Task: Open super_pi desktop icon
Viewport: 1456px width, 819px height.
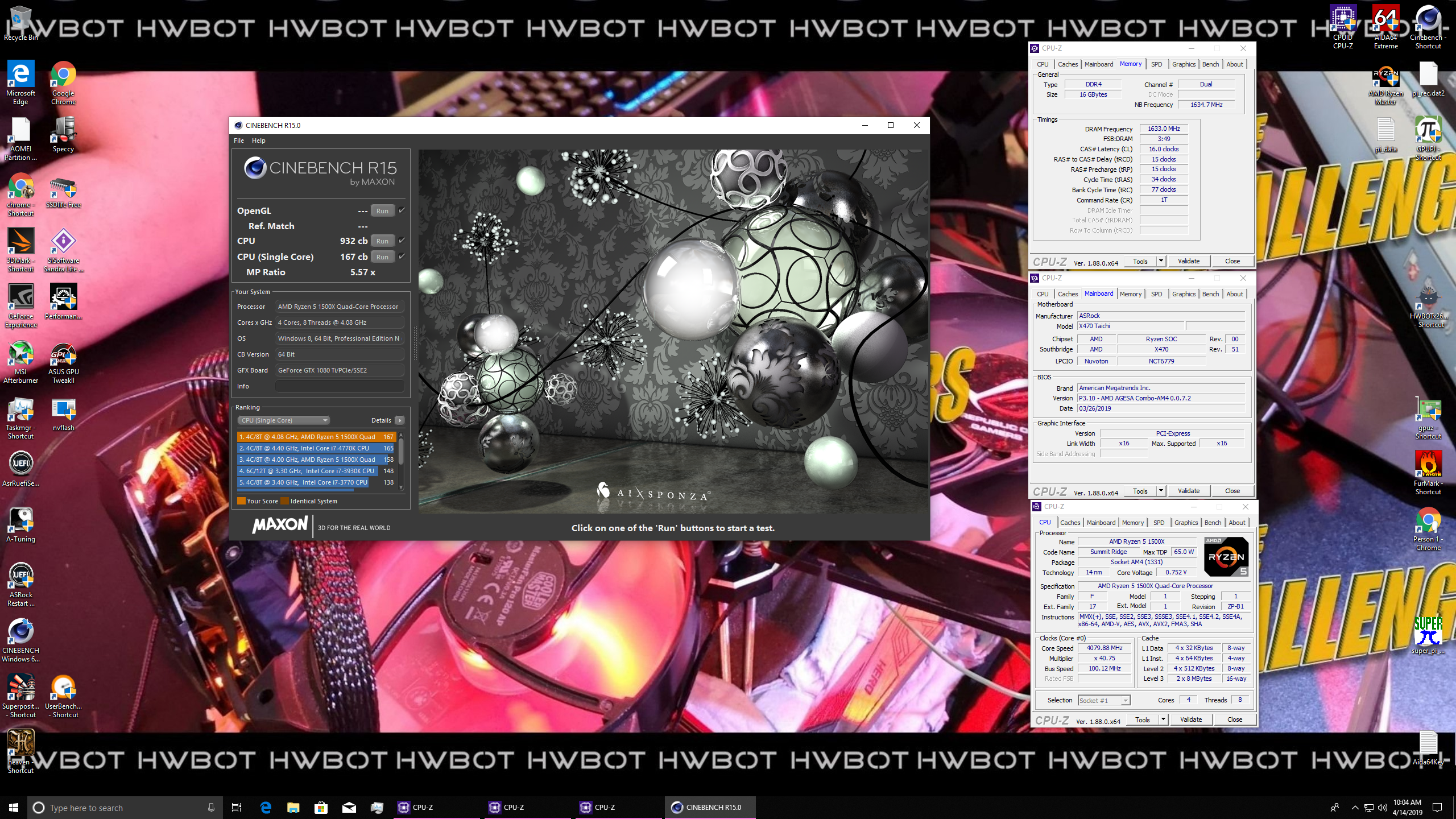Action: (x=1428, y=635)
